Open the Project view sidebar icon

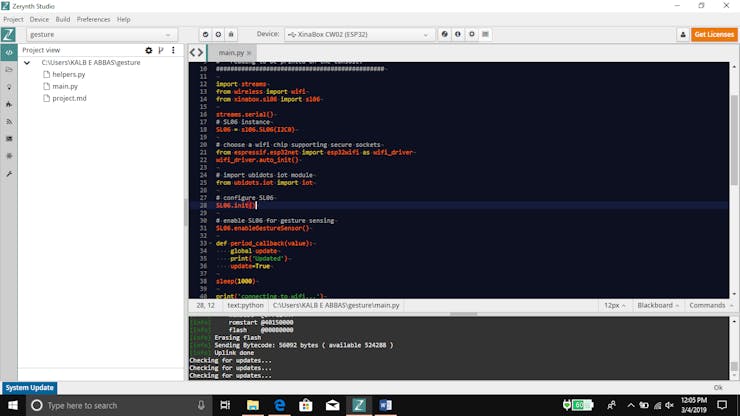8,52
